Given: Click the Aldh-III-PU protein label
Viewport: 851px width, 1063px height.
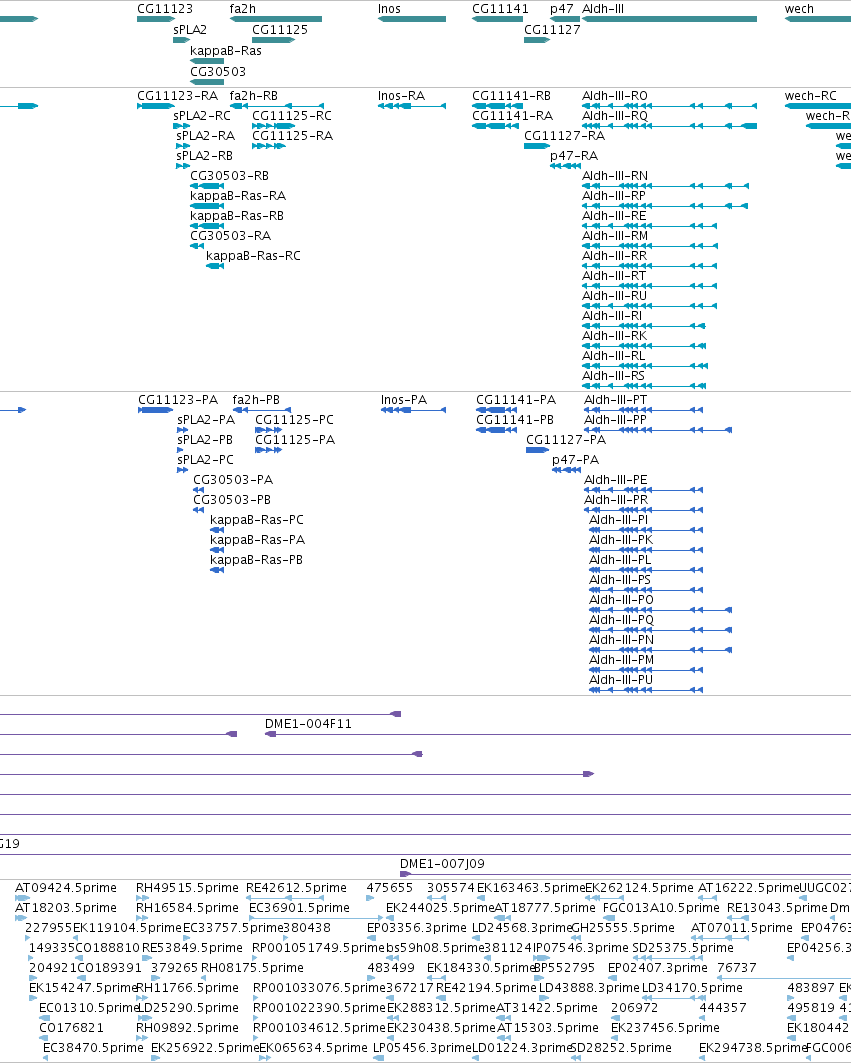Looking at the screenshot, I should click(621, 680).
